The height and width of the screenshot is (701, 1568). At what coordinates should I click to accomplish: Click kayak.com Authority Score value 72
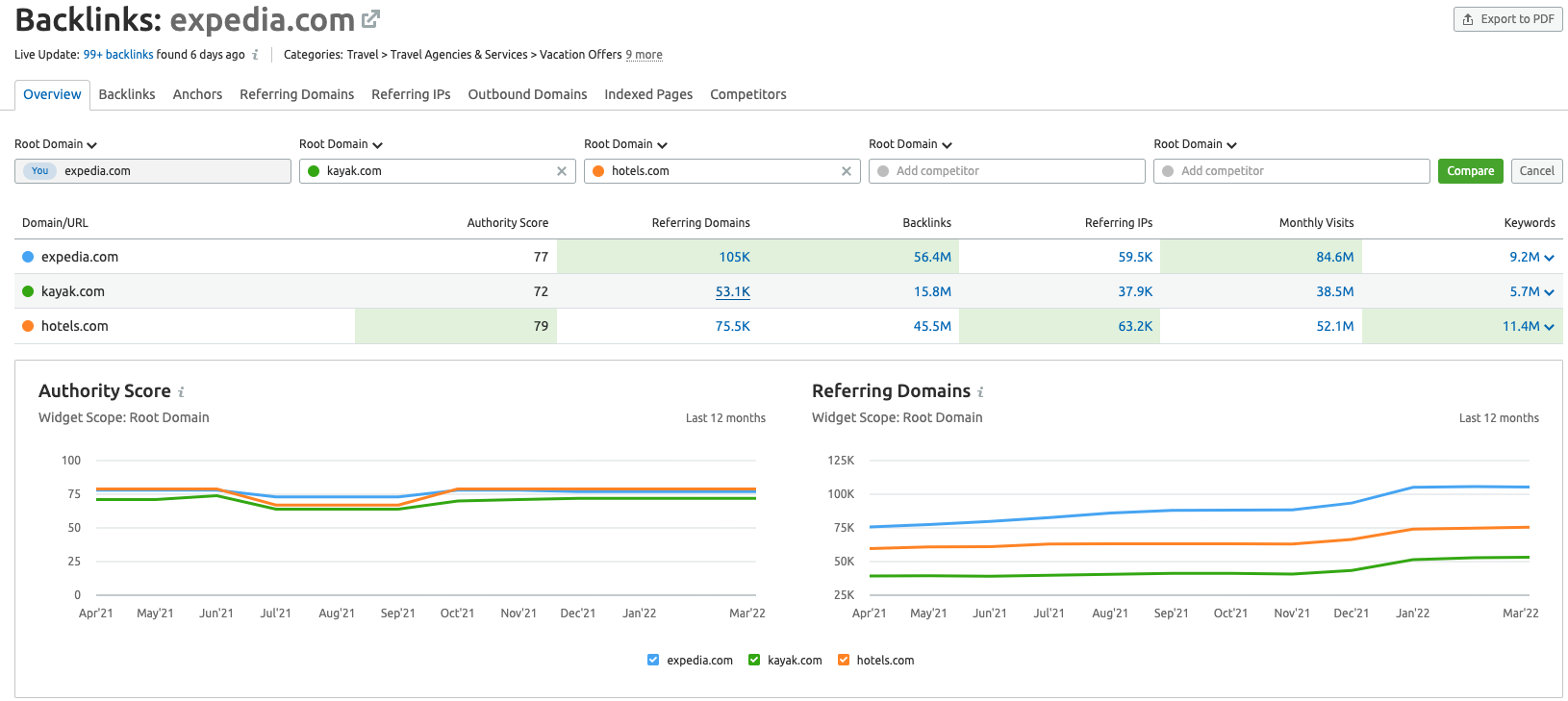pos(541,291)
